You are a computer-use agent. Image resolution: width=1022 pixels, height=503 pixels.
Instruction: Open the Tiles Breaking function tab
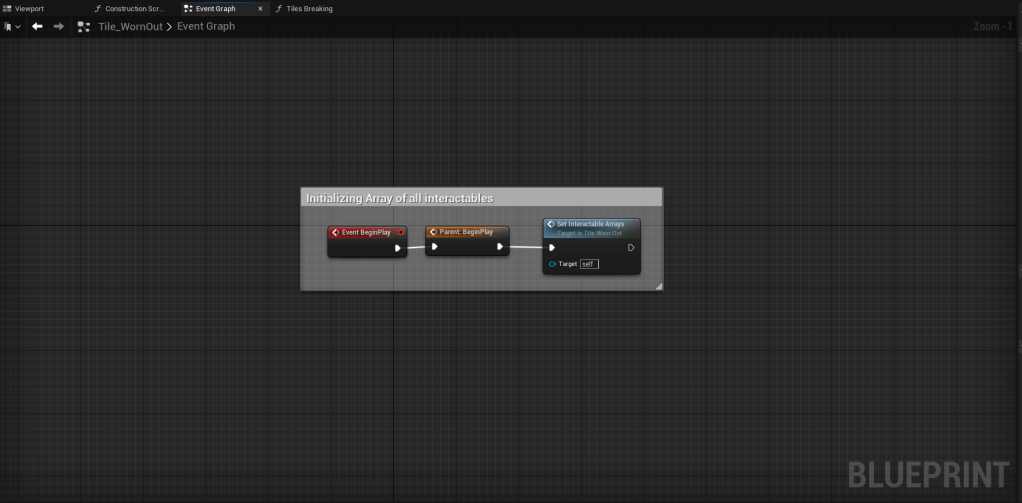pos(309,8)
